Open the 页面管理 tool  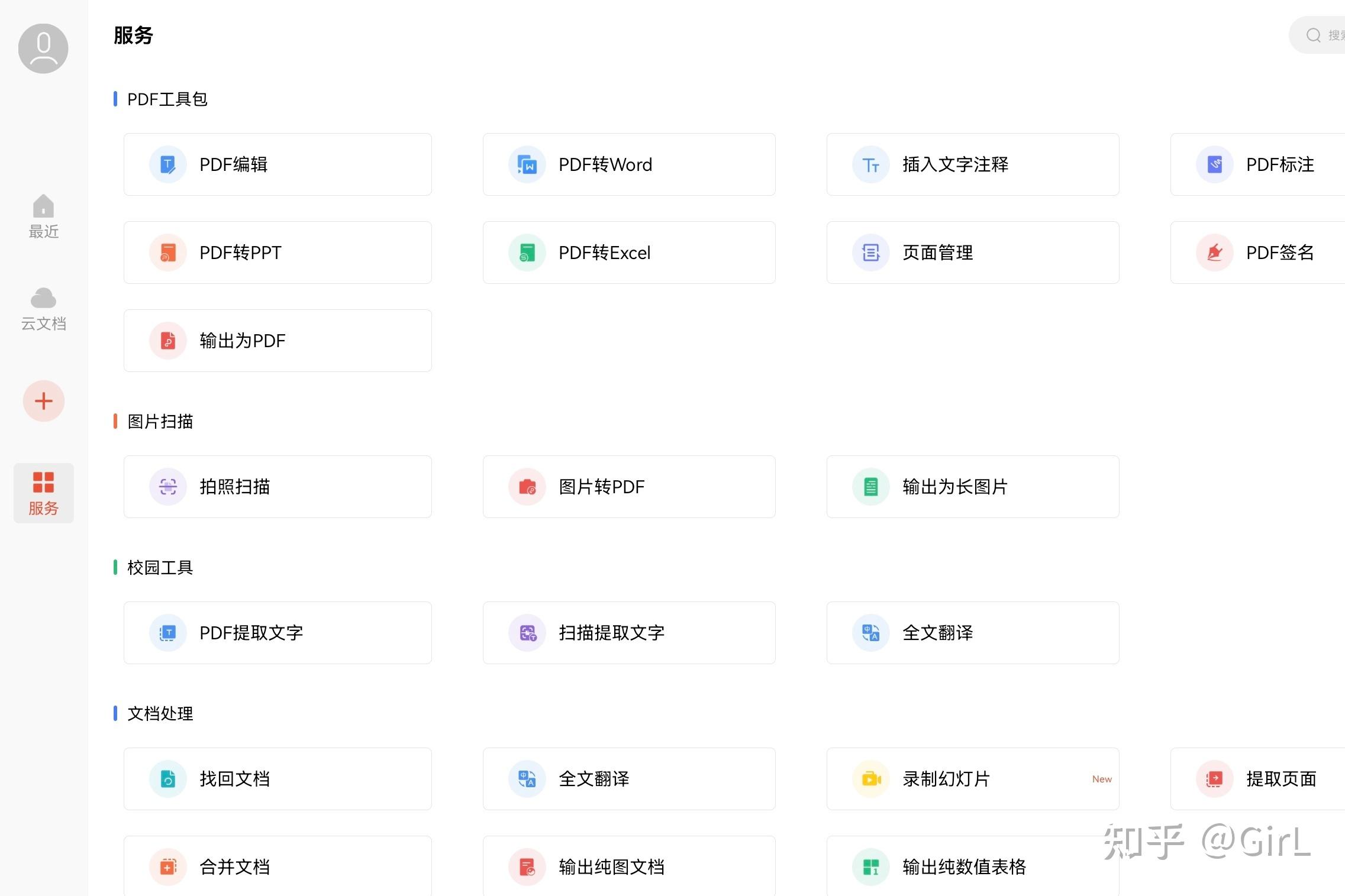click(972, 252)
